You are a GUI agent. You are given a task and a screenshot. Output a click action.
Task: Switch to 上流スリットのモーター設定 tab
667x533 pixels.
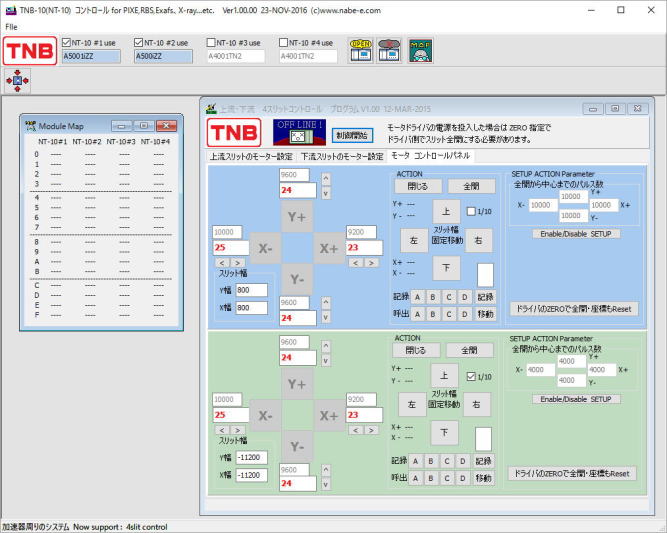251,157
